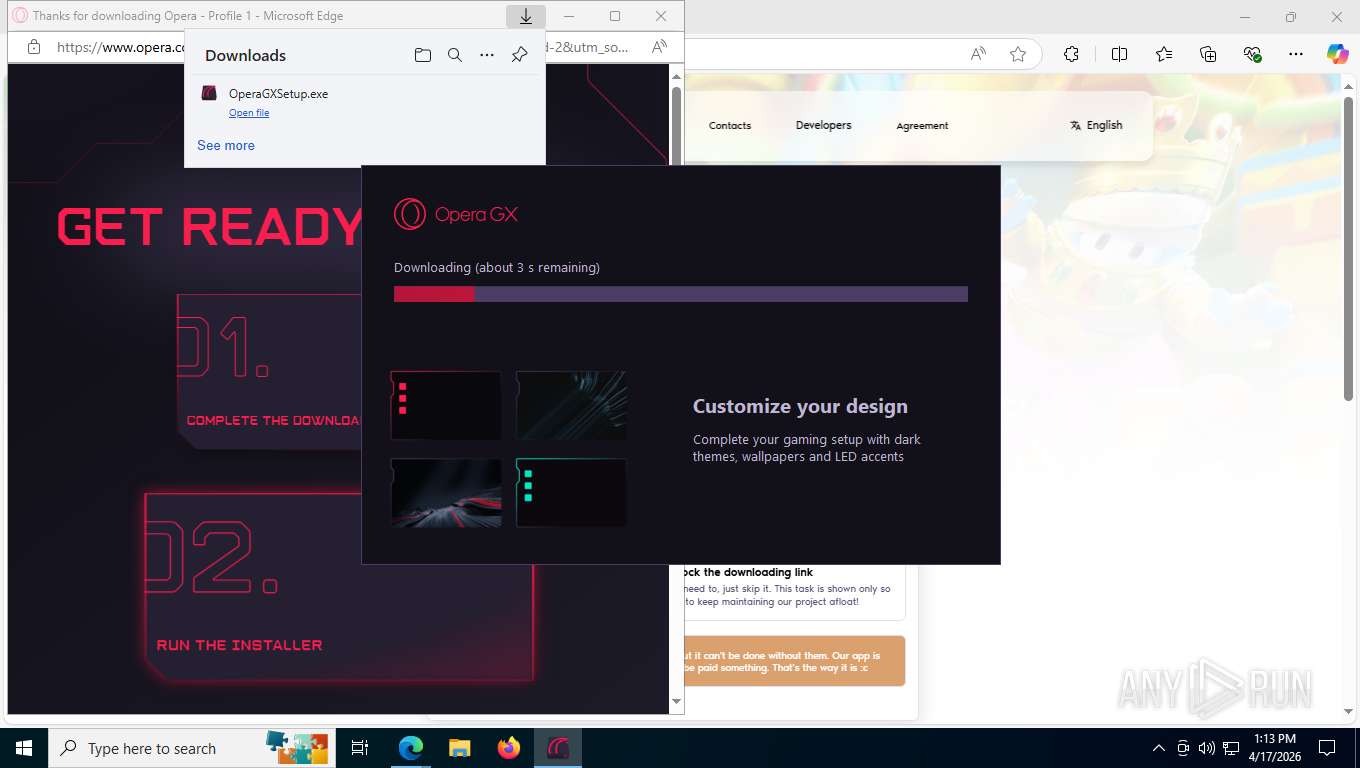Viewport: 1360px width, 768px height.
Task: Open Developers menu item
Action: [x=824, y=125]
